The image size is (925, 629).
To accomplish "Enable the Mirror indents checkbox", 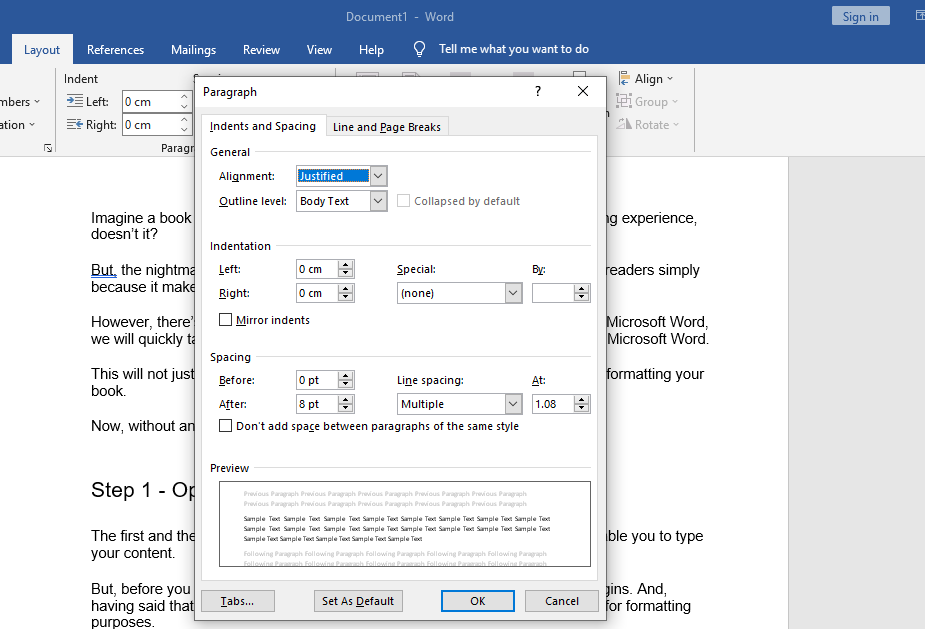I will [x=225, y=320].
